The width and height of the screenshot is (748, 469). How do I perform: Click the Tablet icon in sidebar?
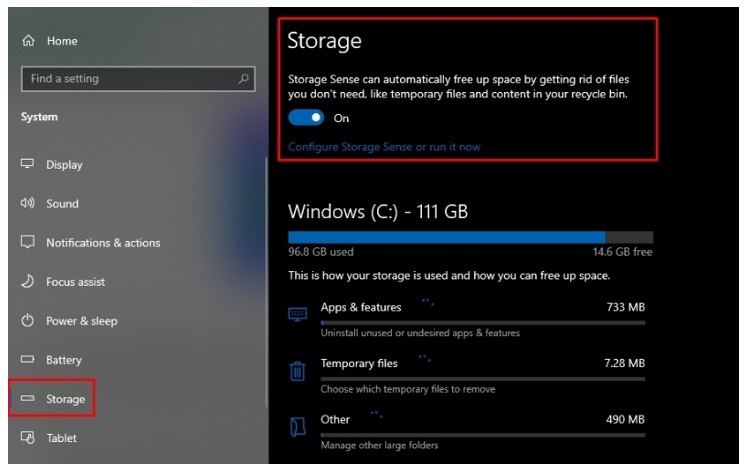[x=28, y=438]
